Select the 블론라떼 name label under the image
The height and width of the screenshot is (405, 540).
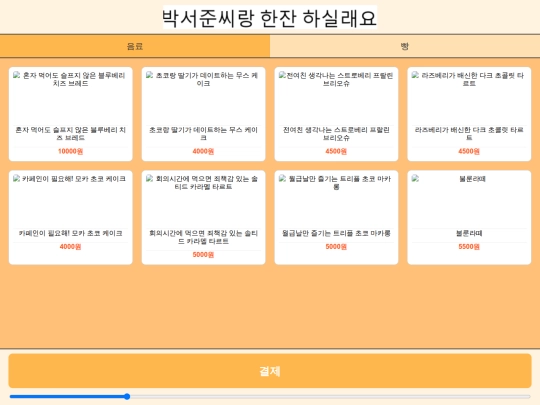469,233
